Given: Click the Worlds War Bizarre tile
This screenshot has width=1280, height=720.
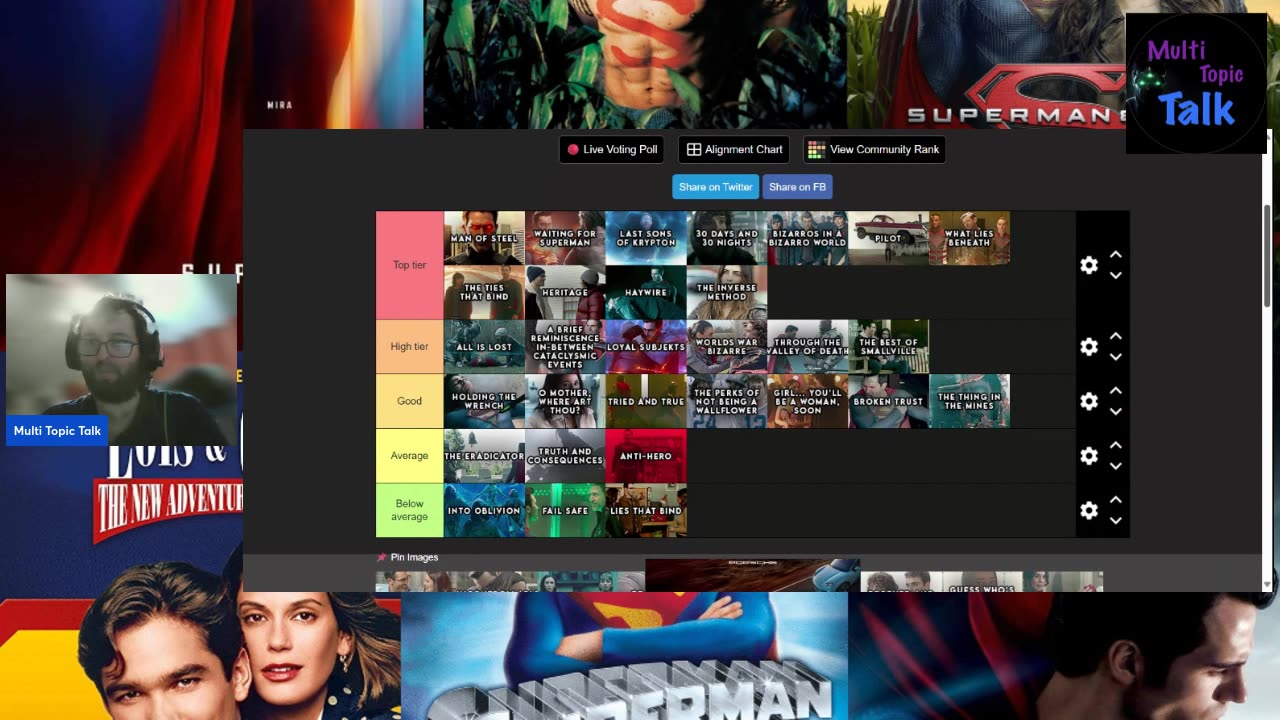Looking at the screenshot, I should point(727,347).
